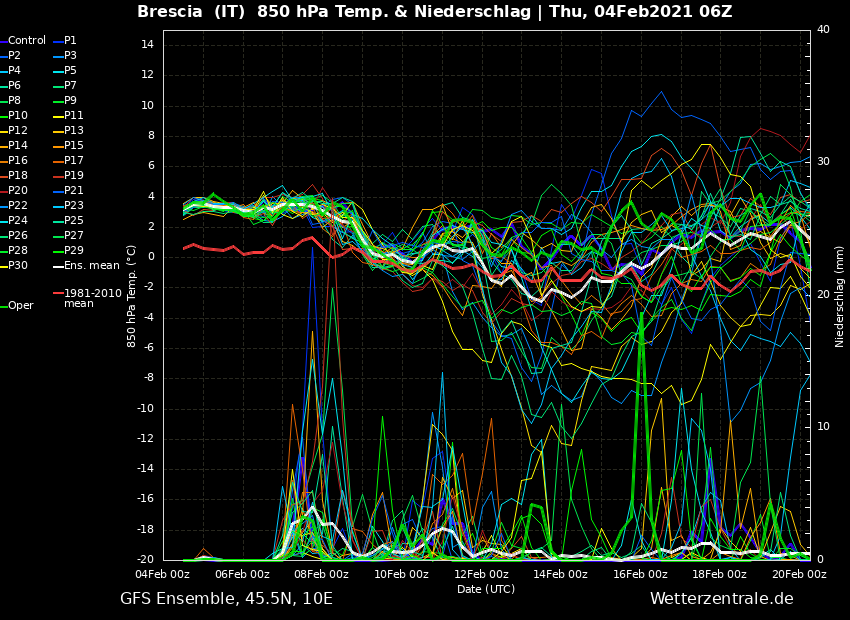Select the 'P19' legend entry
The height and width of the screenshot is (620, 850).
click(x=68, y=176)
